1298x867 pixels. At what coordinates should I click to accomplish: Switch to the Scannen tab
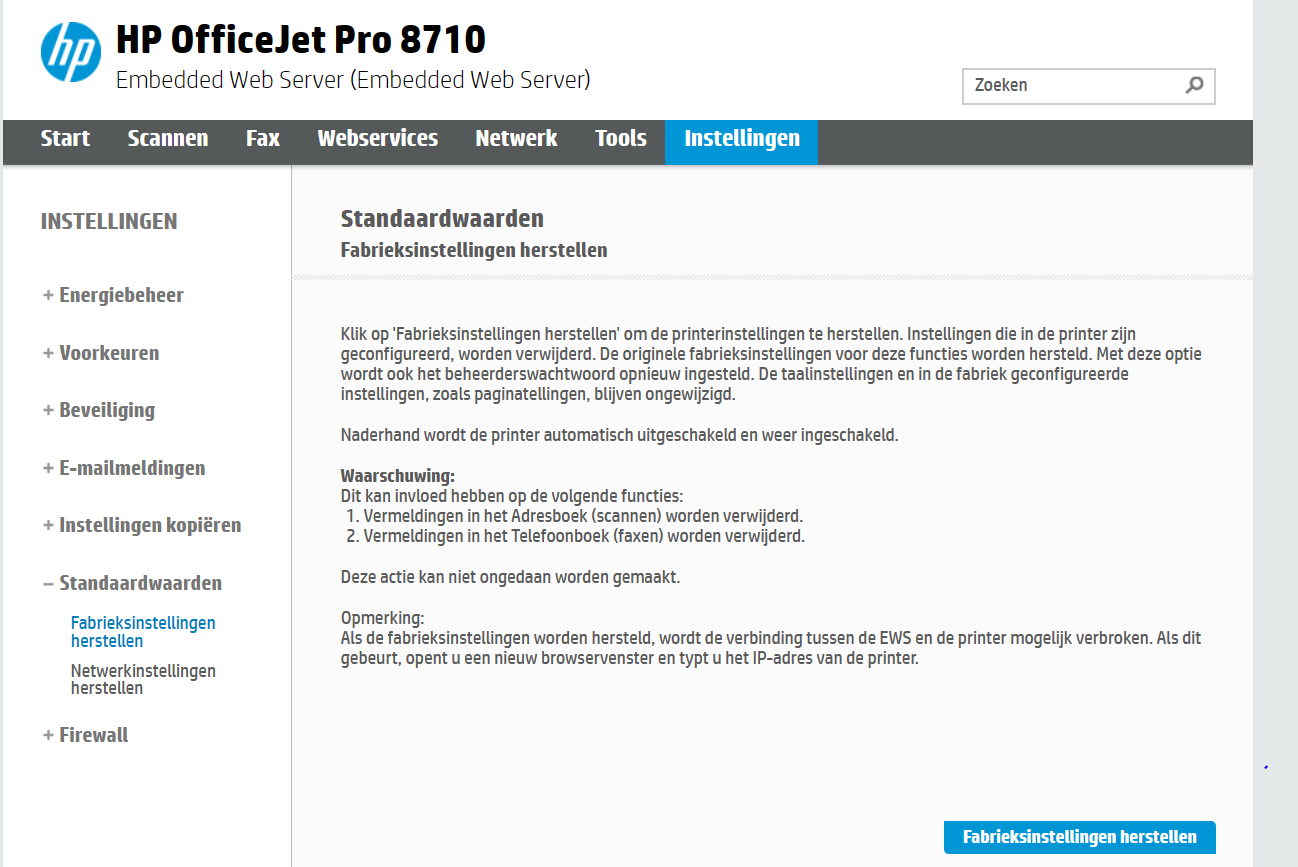[x=168, y=139]
